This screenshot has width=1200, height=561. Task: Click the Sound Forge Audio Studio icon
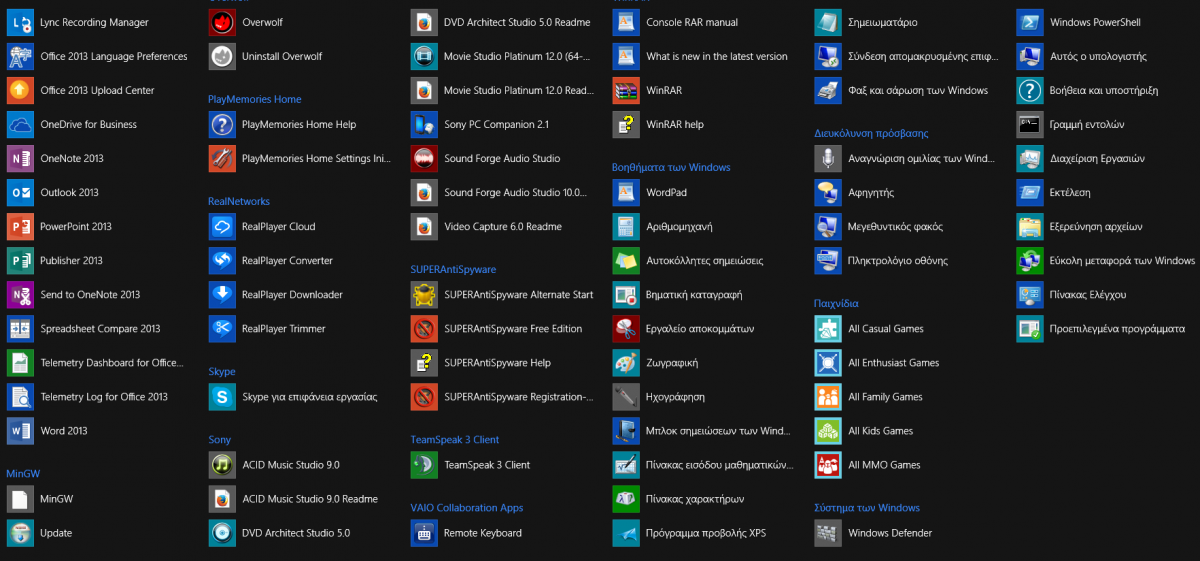[424, 158]
